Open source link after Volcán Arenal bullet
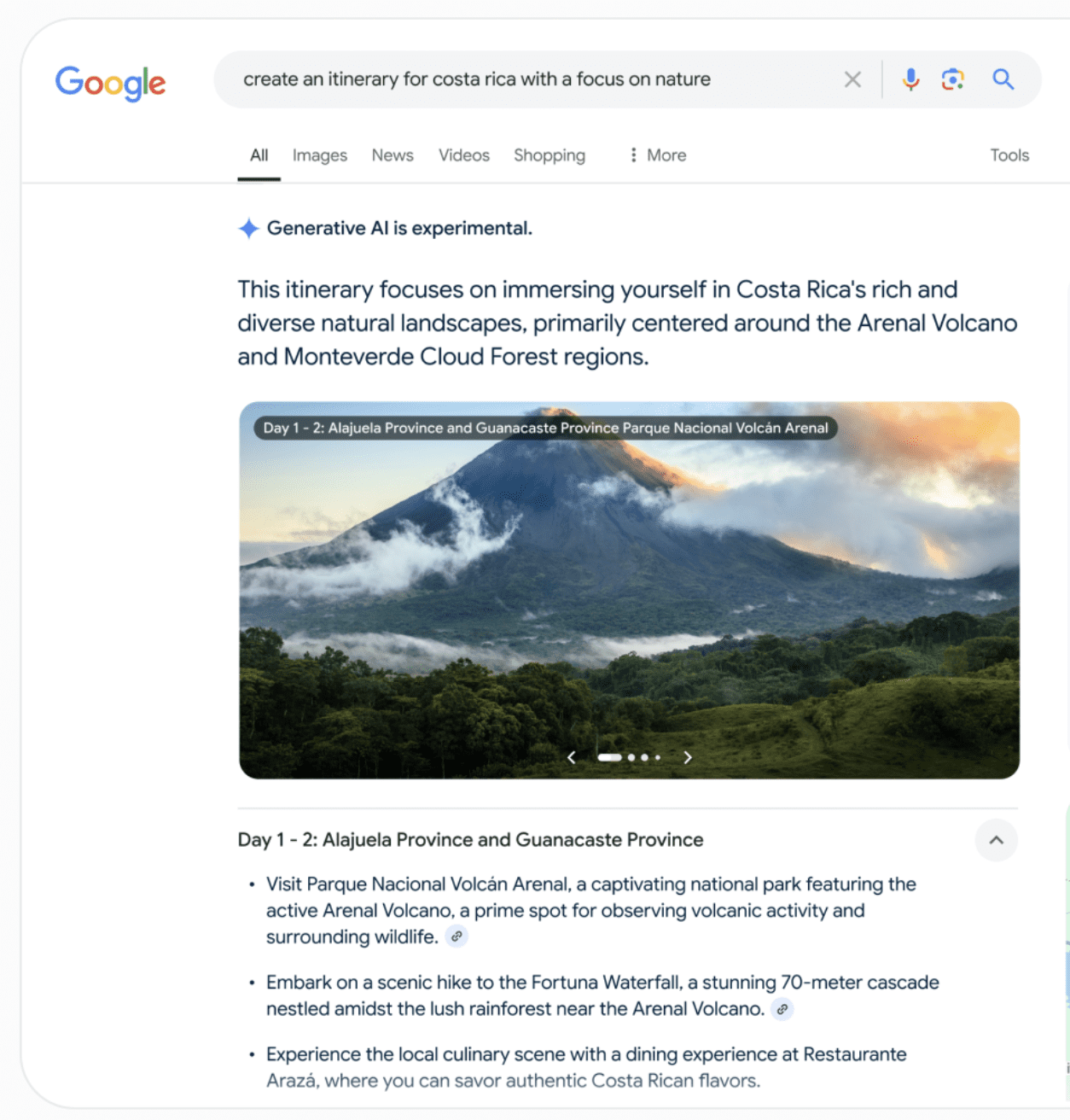 point(457,936)
